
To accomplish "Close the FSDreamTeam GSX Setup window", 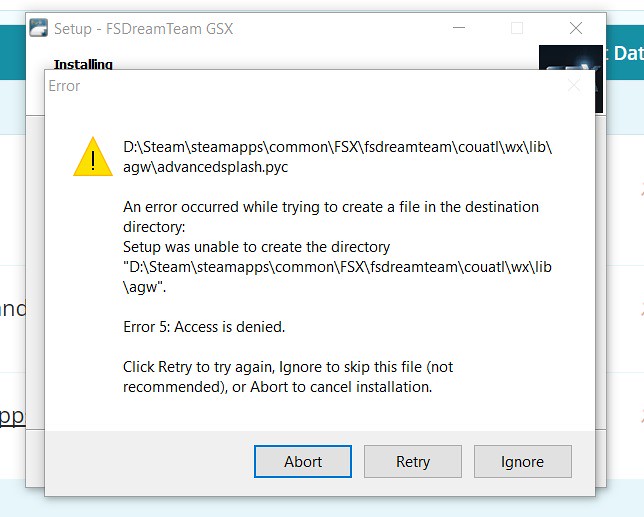I will point(576,28).
